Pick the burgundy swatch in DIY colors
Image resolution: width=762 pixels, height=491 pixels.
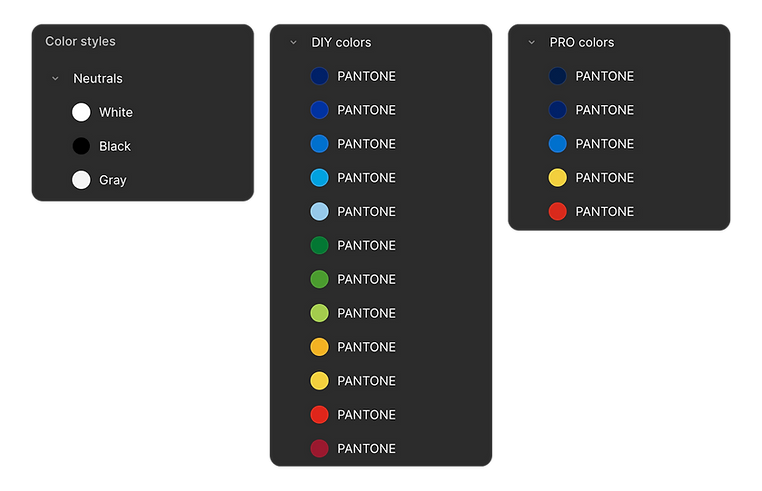[319, 448]
